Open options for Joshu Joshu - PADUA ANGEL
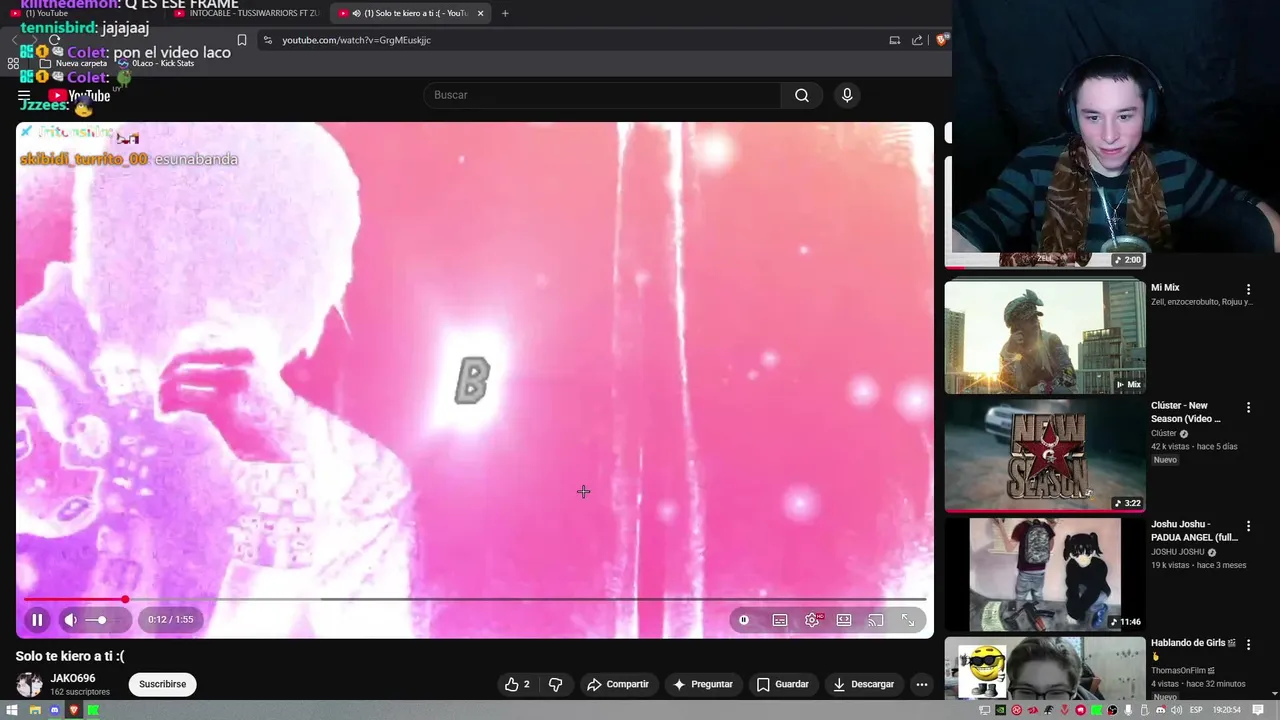 (x=1248, y=525)
